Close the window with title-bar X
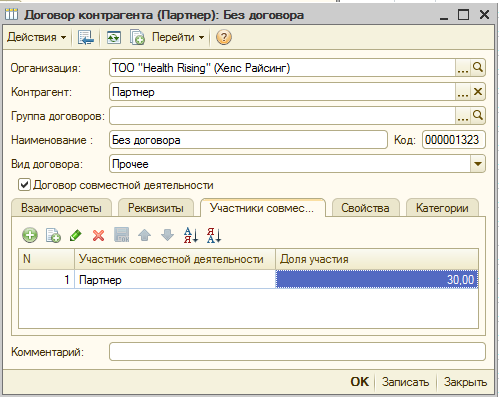 484,15
